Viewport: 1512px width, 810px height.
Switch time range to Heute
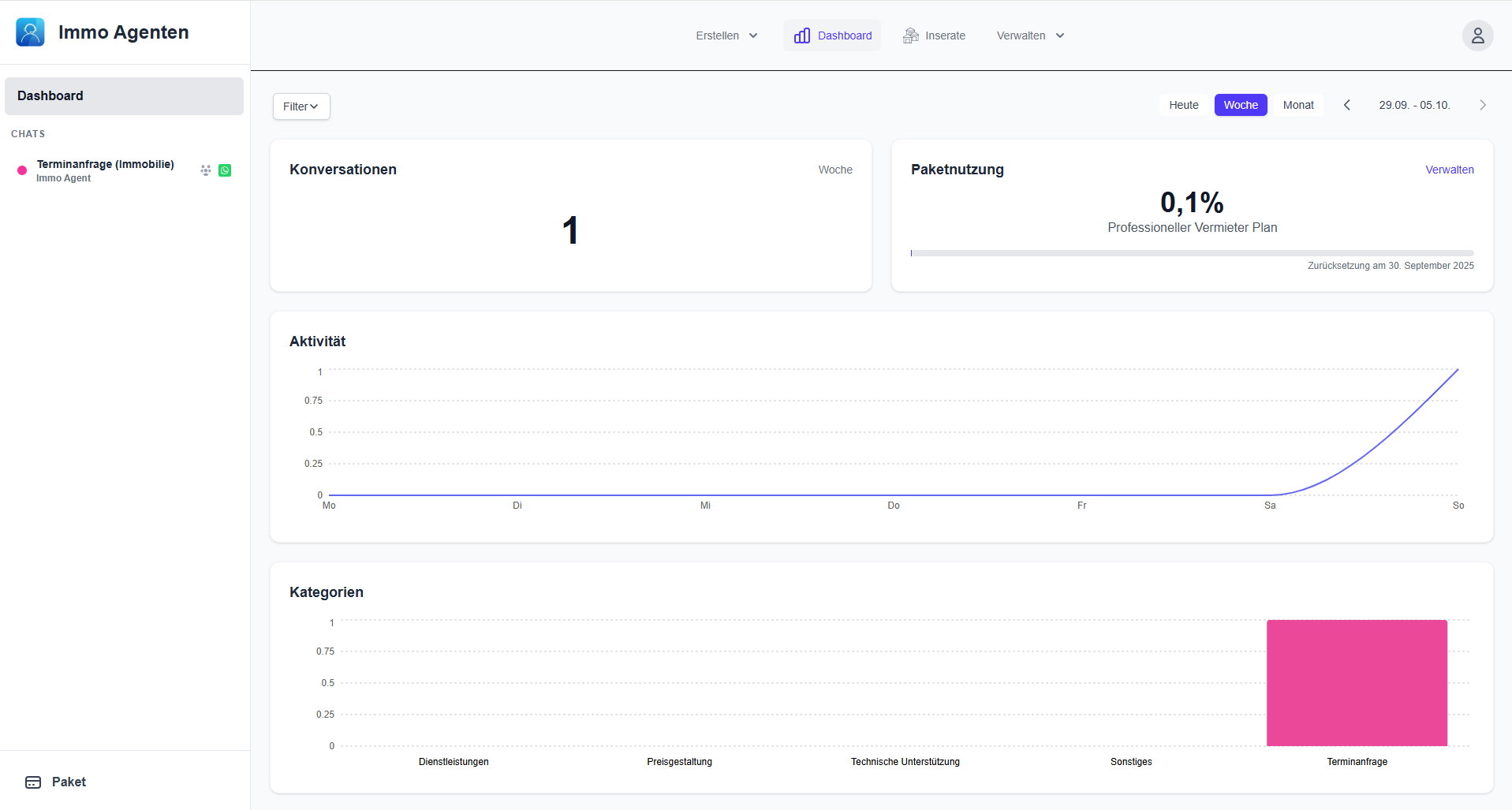[x=1183, y=105]
